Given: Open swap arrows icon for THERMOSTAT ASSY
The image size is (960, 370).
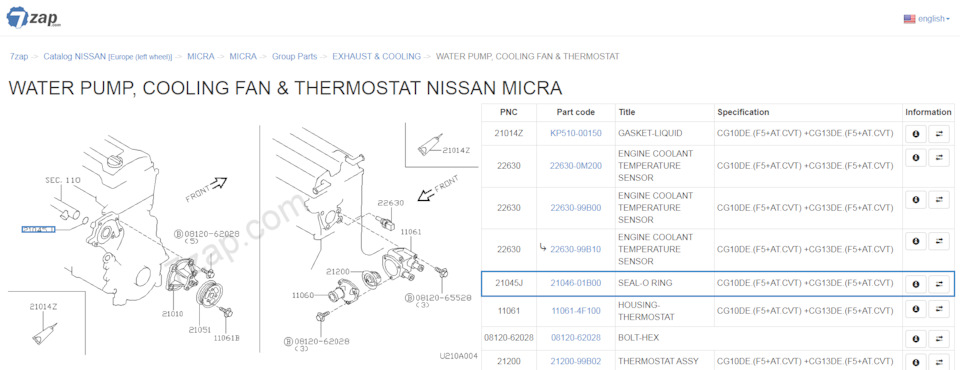Looking at the screenshot, I should pos(939,362).
